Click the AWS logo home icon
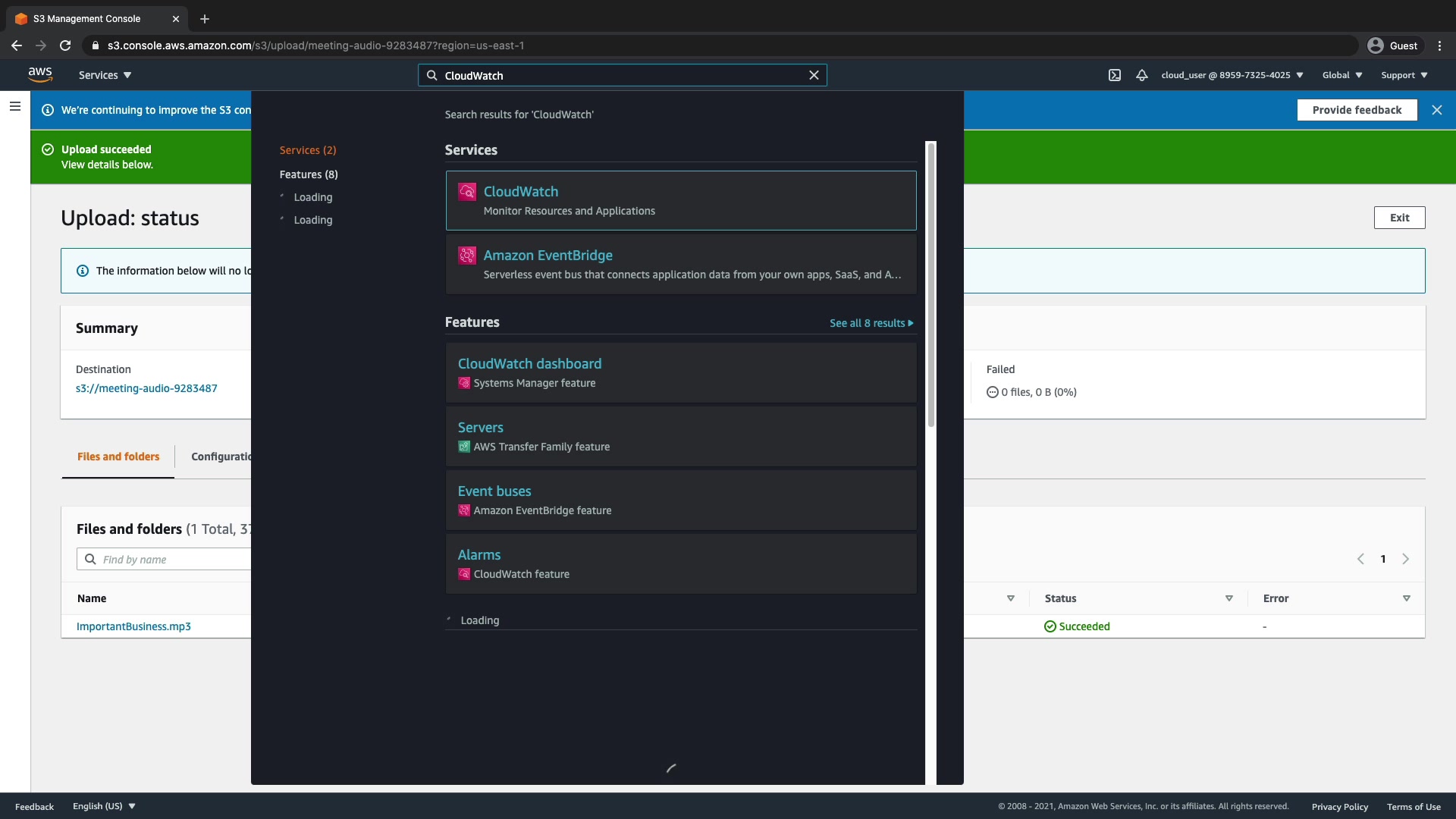 [40, 74]
